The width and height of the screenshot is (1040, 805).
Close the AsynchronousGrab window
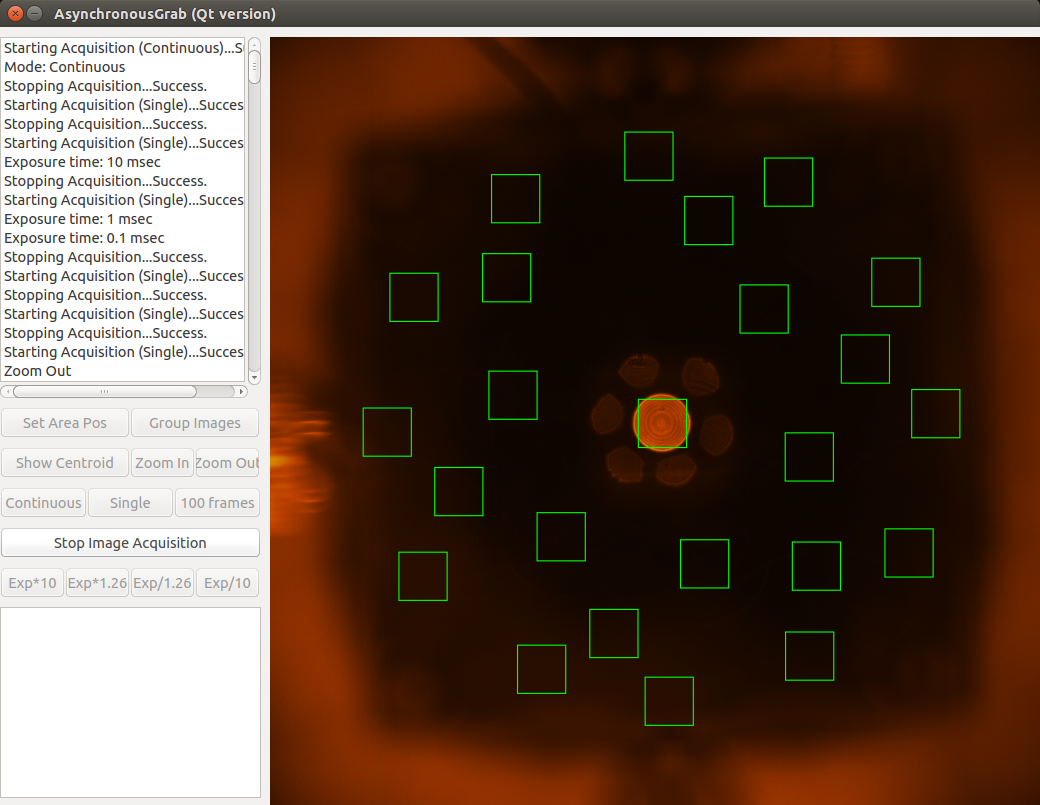click(x=15, y=13)
